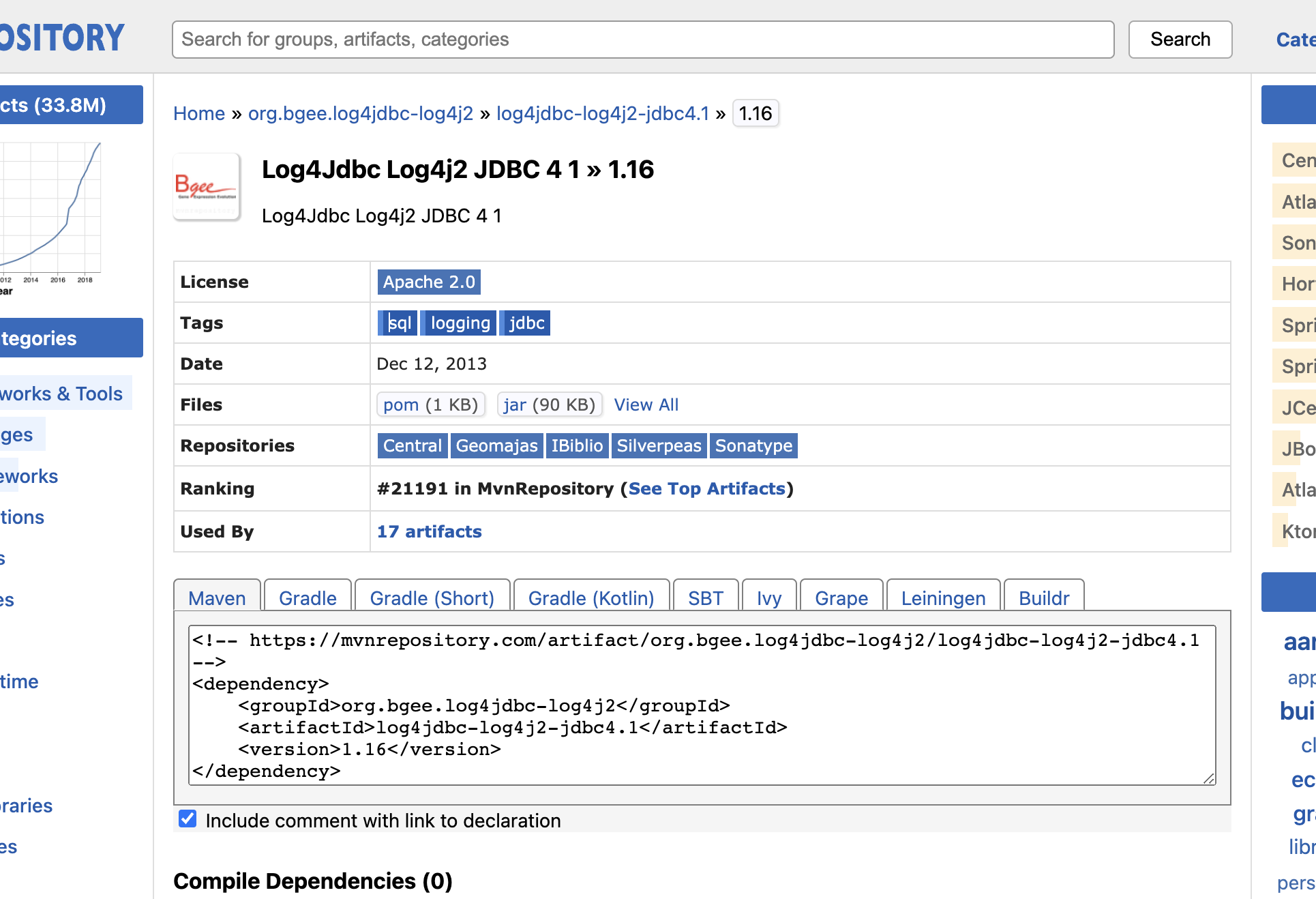Open See Top Artifacts link

pos(706,488)
